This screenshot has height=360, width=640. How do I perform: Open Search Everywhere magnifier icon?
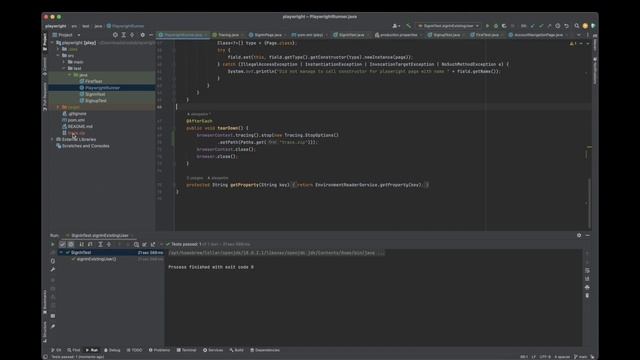click(x=577, y=26)
